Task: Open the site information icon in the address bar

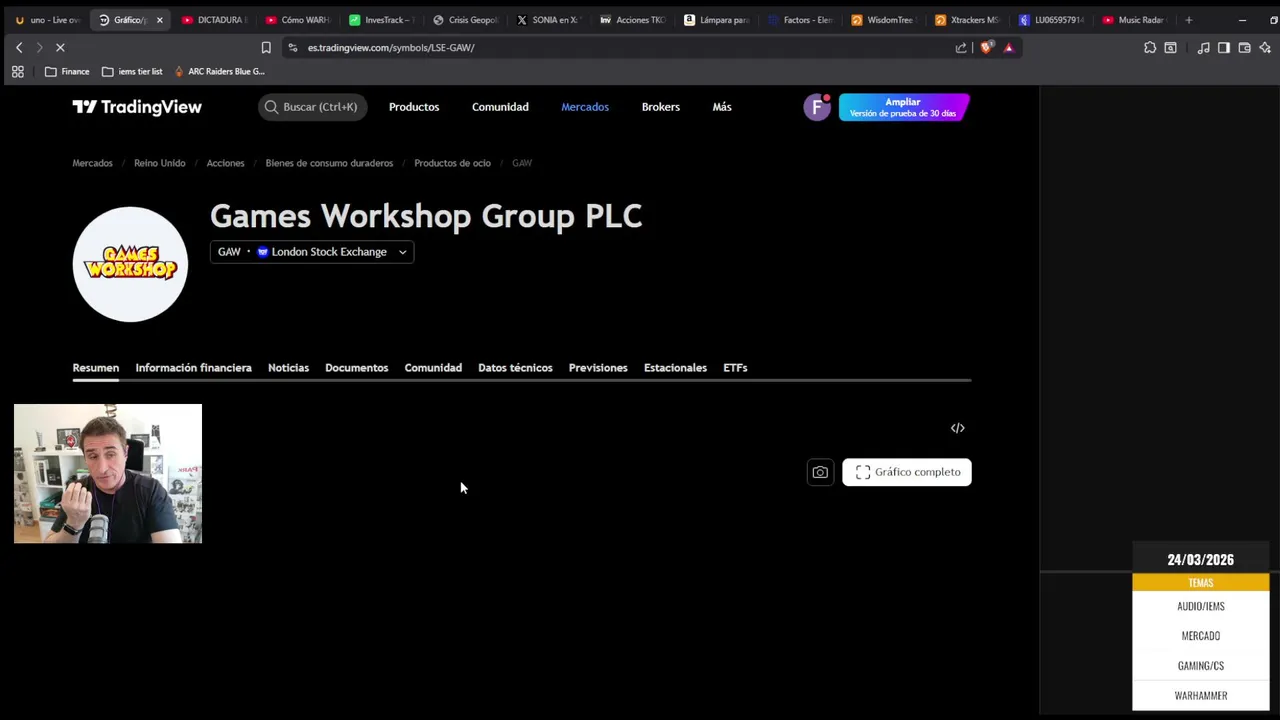Action: (293, 47)
